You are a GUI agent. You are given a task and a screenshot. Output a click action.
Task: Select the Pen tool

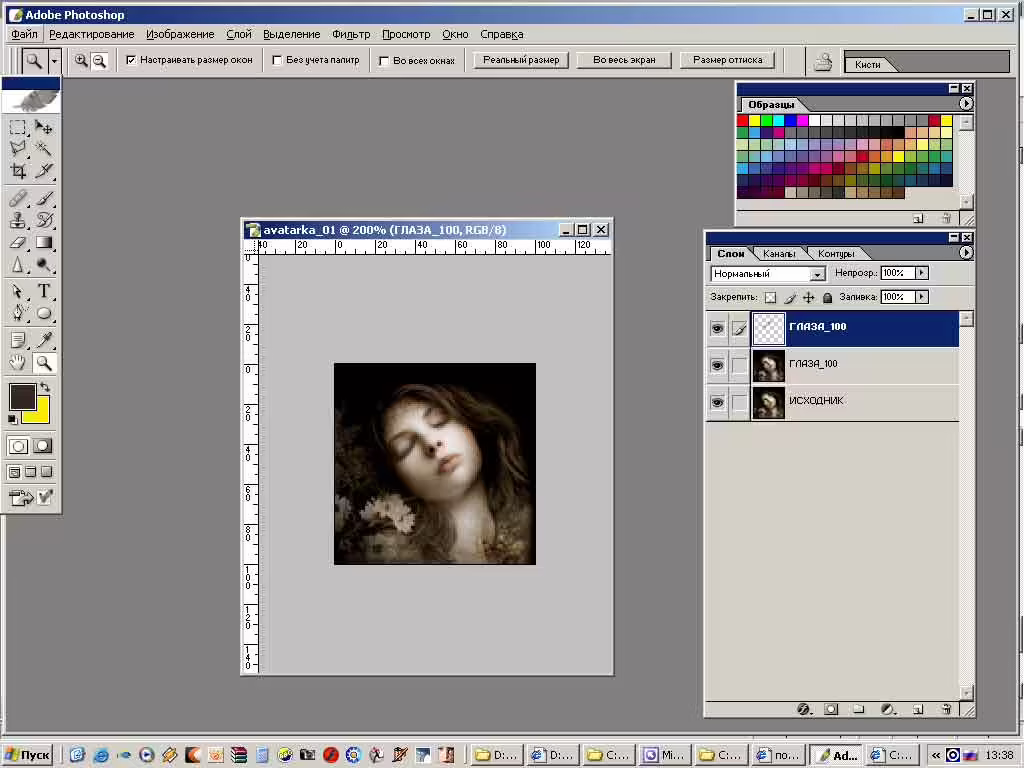[x=18, y=313]
